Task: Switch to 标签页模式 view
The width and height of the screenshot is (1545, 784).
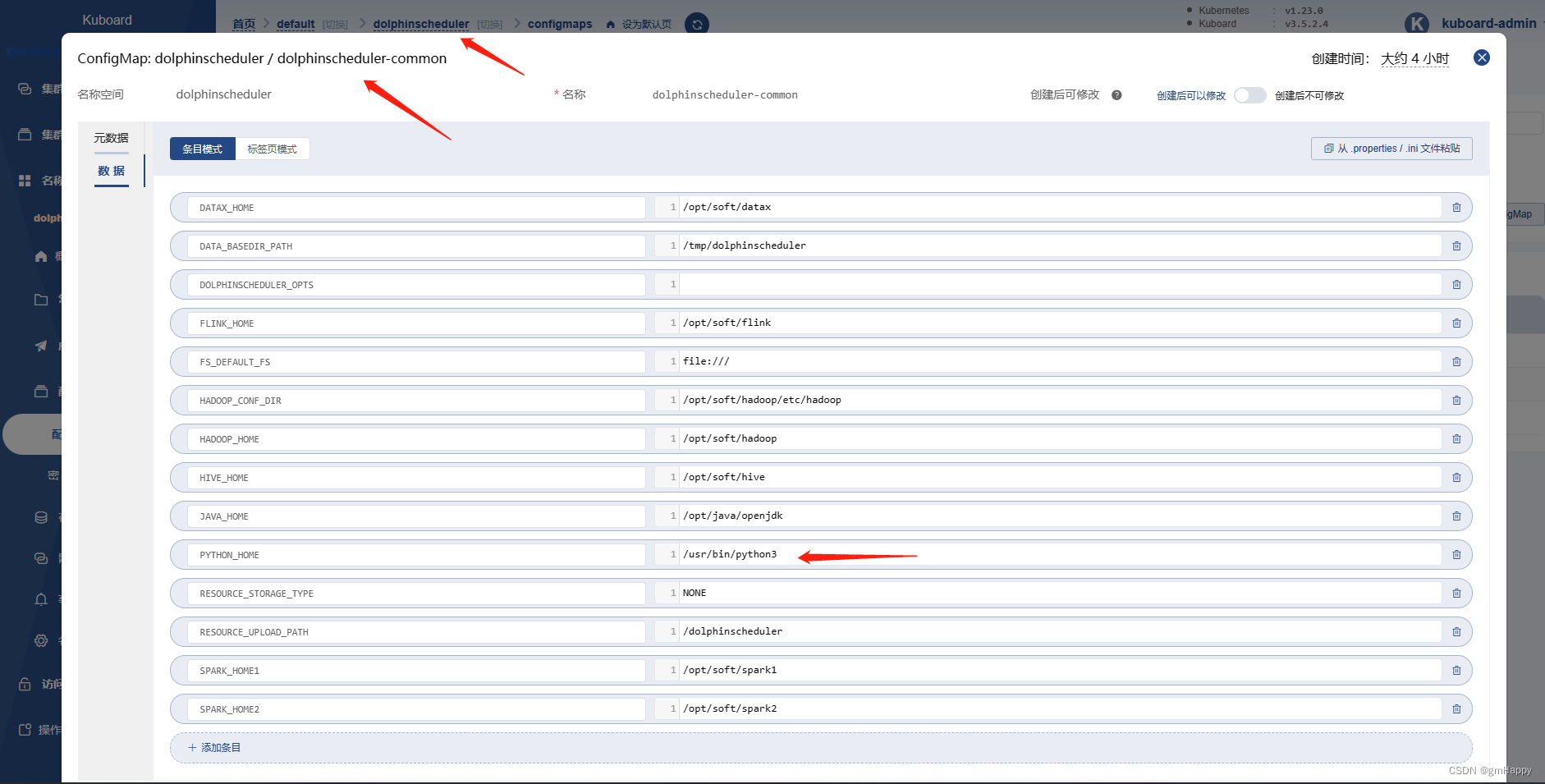Action: pos(273,149)
